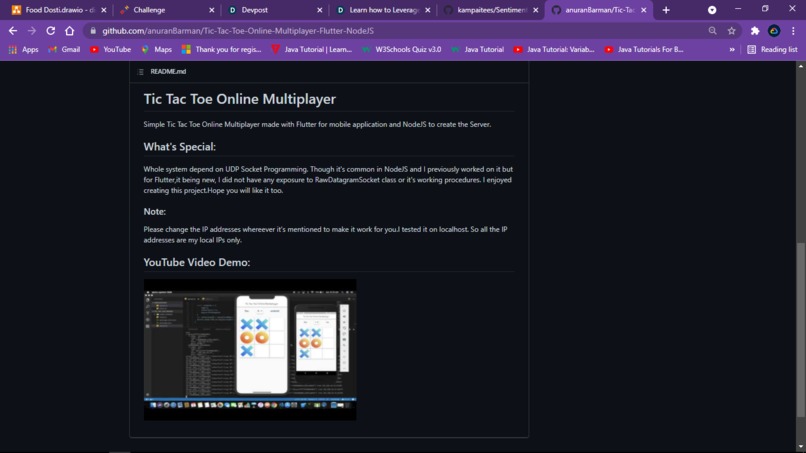This screenshot has width=806, height=453.
Task: Click the 'YouTube Video Demo:' heading
Action: (x=196, y=262)
